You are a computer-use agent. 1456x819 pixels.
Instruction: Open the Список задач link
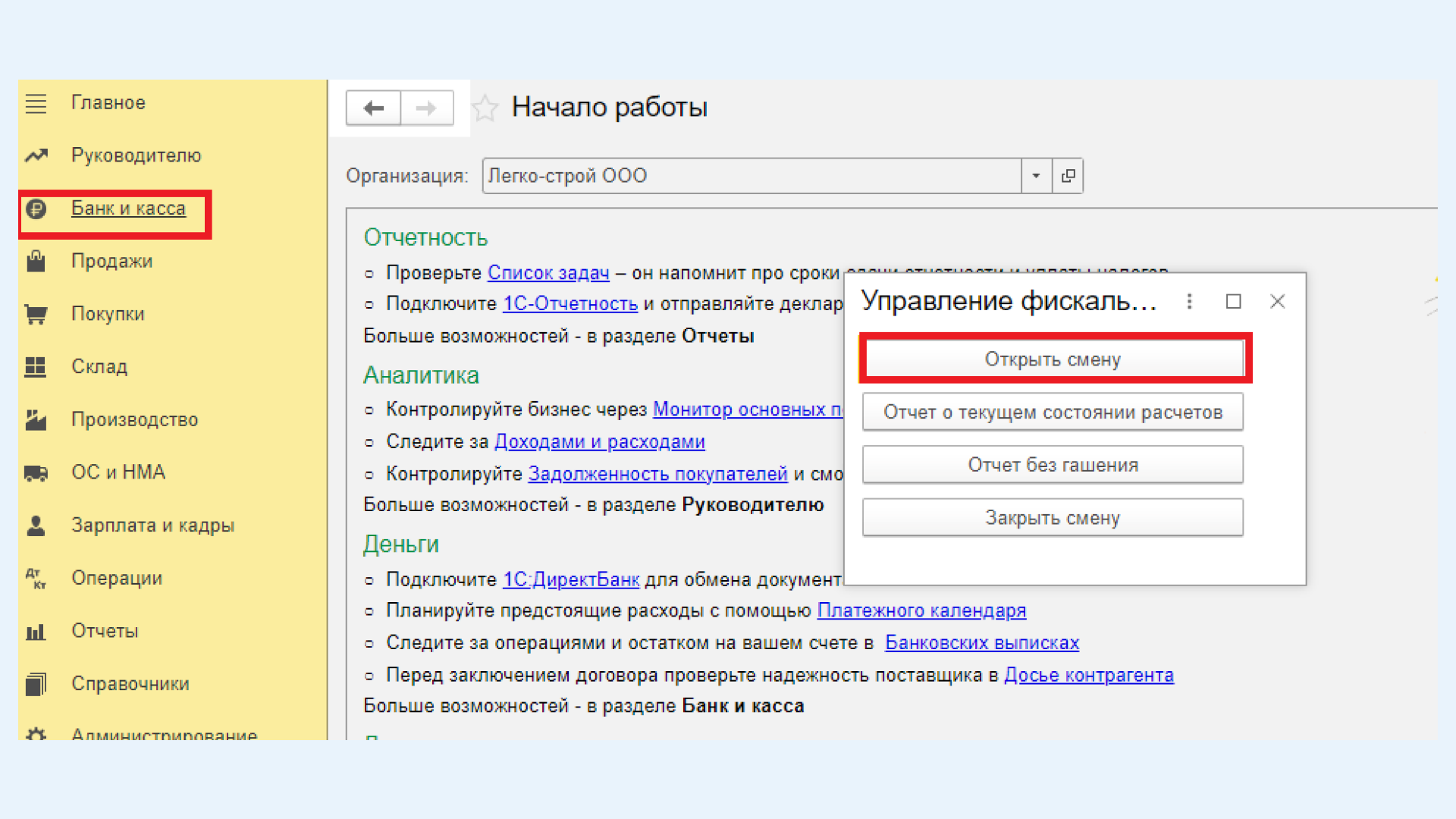(548, 273)
